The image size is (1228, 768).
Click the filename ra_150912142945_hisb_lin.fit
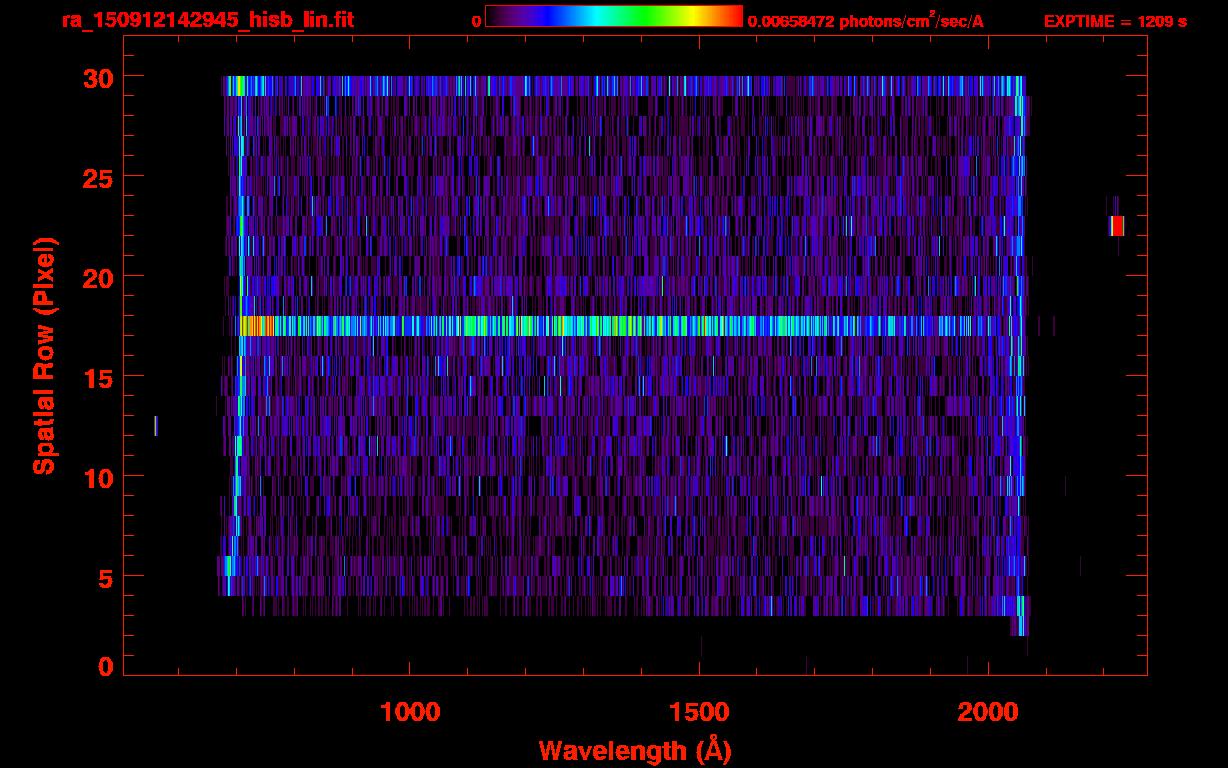[x=207, y=20]
